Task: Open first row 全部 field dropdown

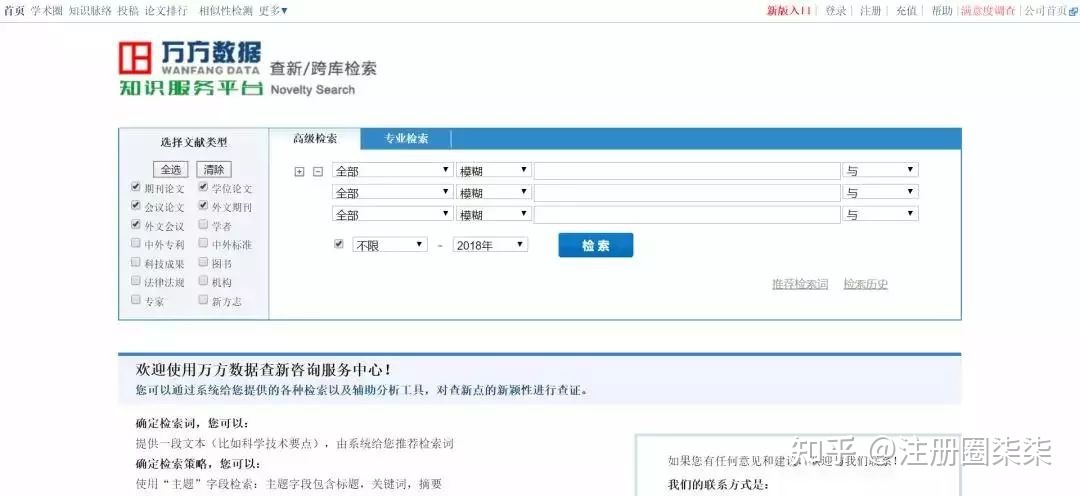Action: click(x=393, y=171)
